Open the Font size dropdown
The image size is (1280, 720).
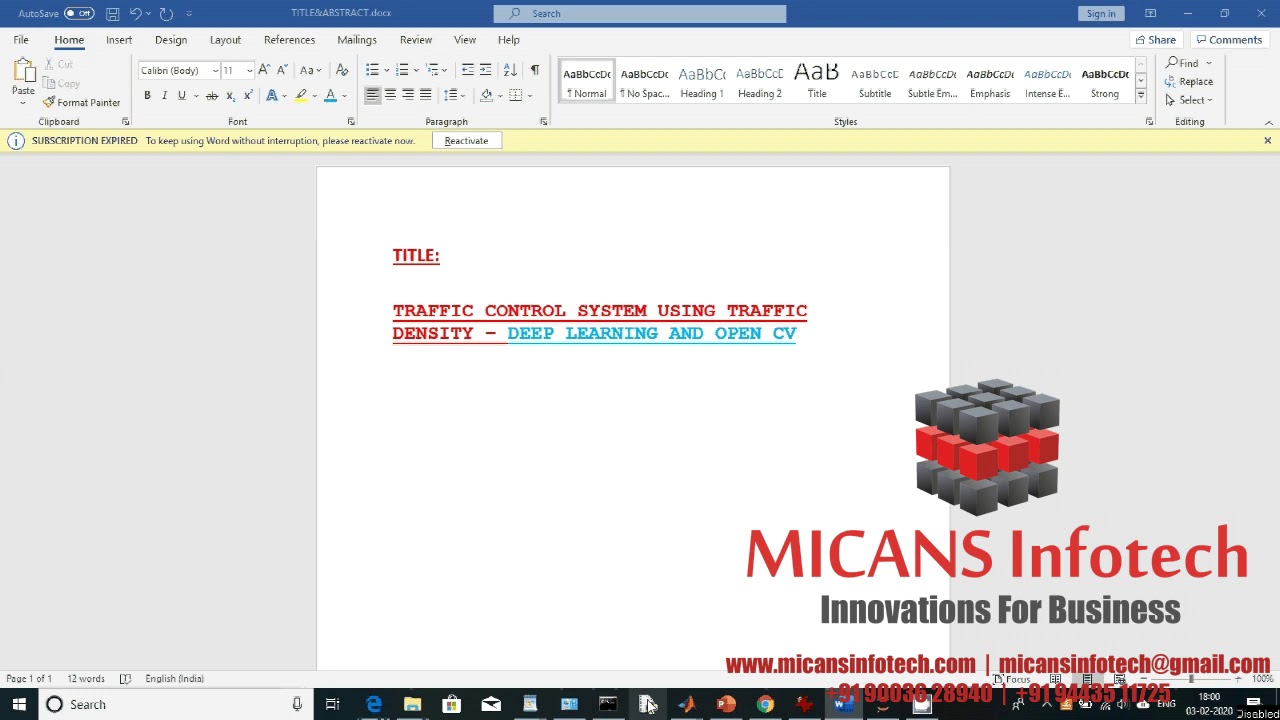(249, 71)
